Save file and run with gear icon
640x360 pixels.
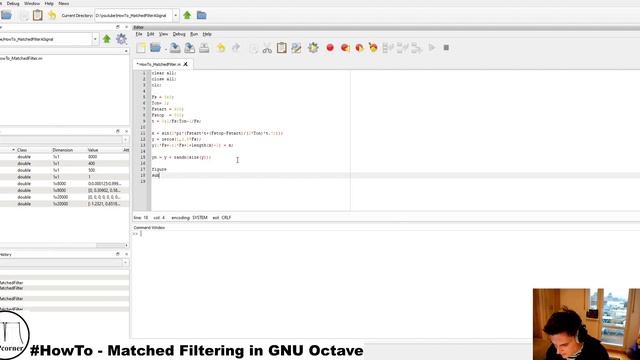pos(313,48)
